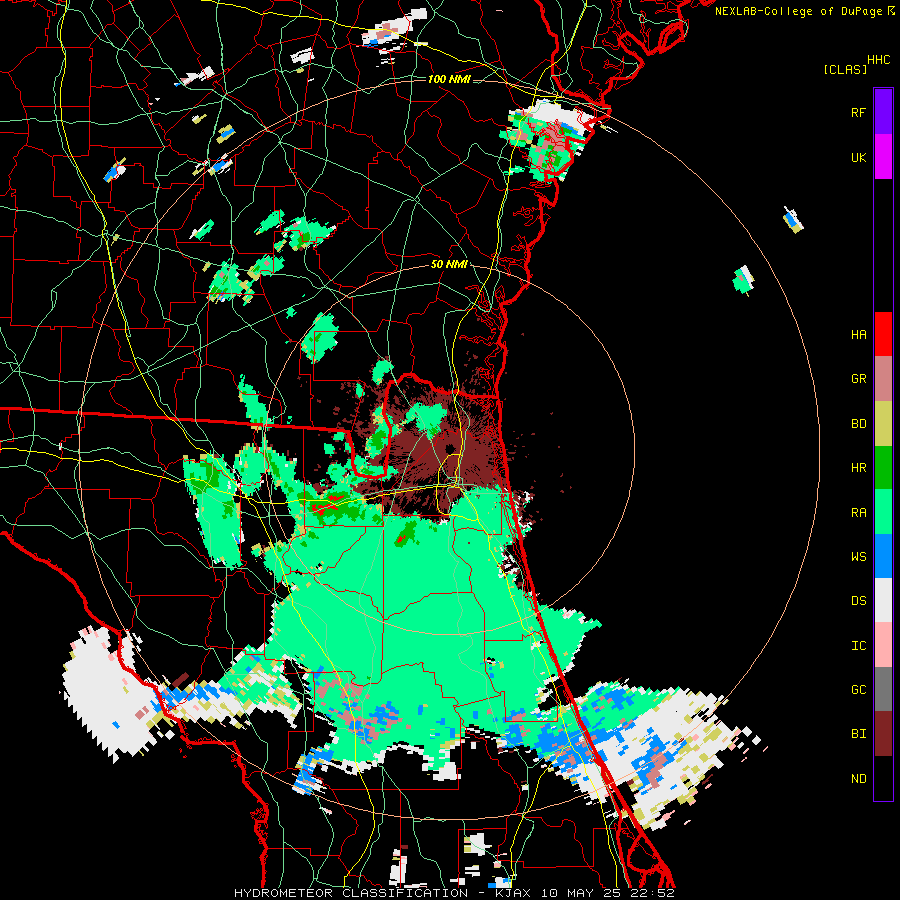This screenshot has width=900, height=900.
Task: Click the ND legend label
Action: point(859,779)
